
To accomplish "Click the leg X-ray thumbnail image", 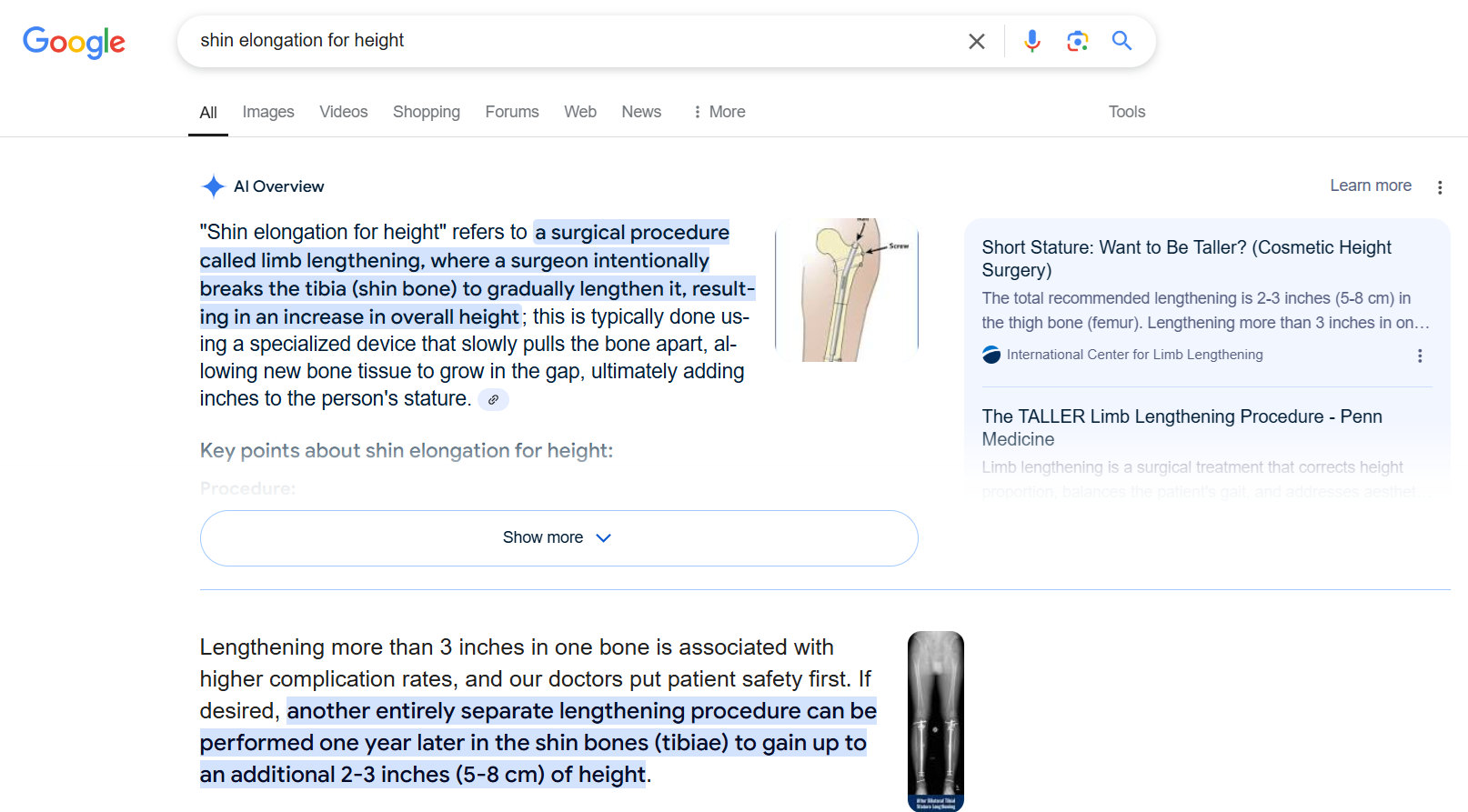I will click(936, 721).
